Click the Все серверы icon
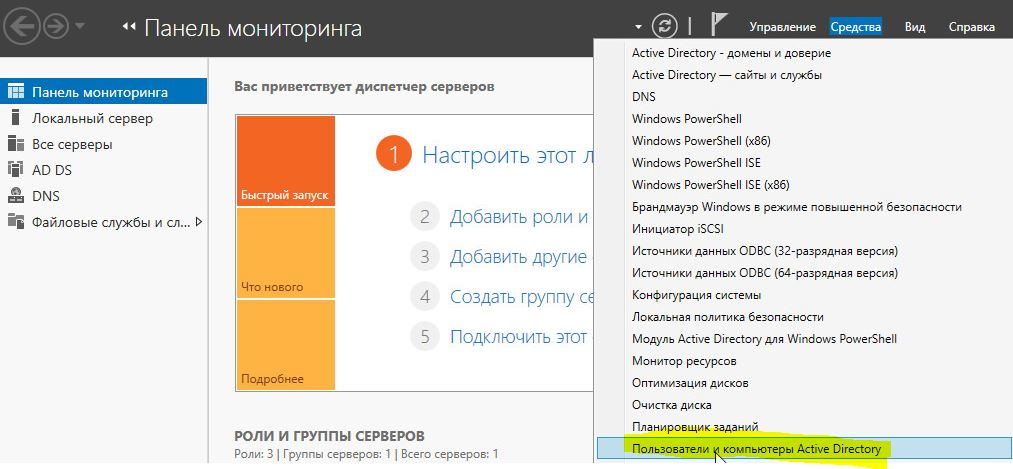 [x=16, y=143]
